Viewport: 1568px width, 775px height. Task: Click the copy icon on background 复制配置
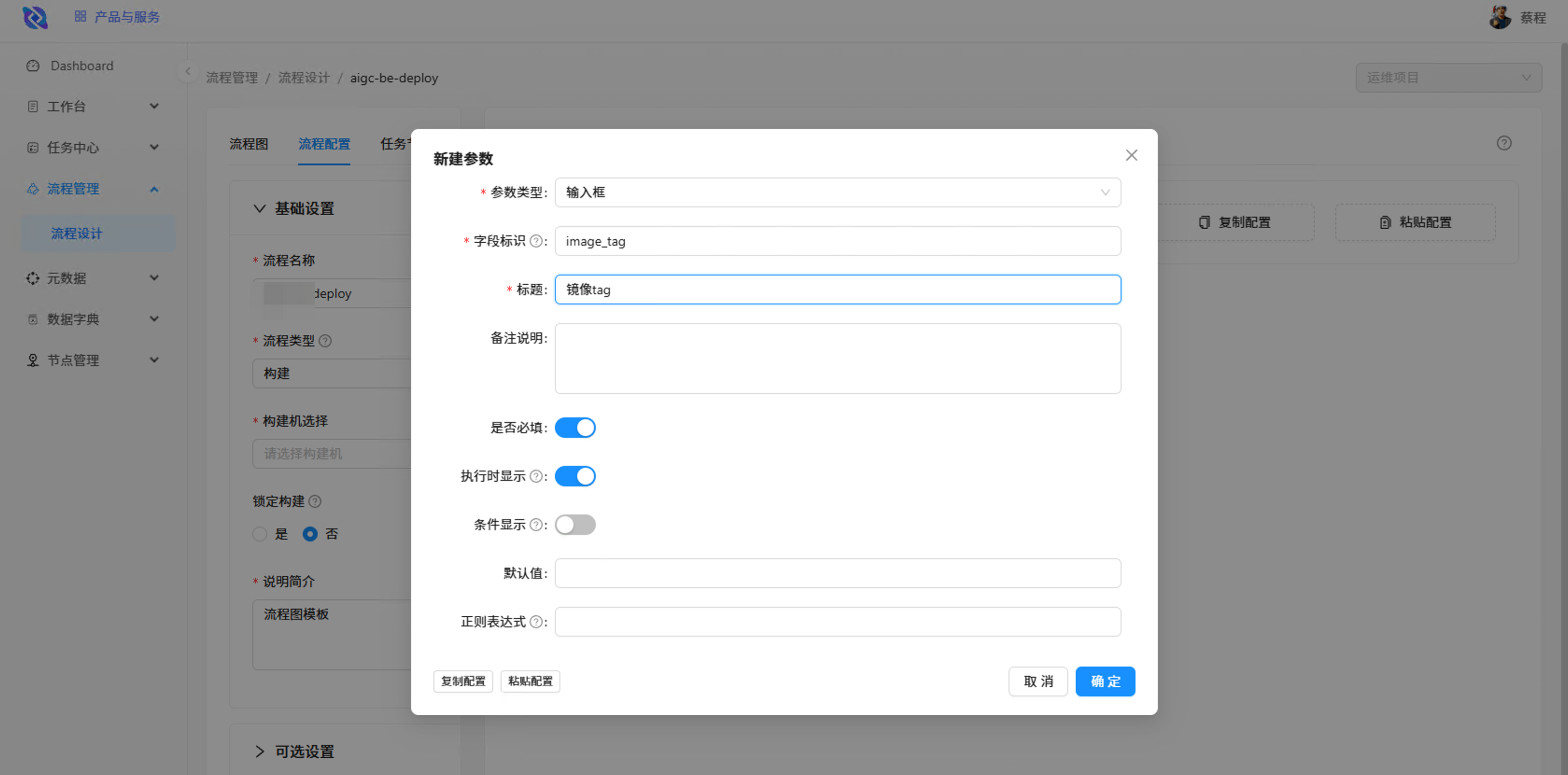pos(1204,222)
